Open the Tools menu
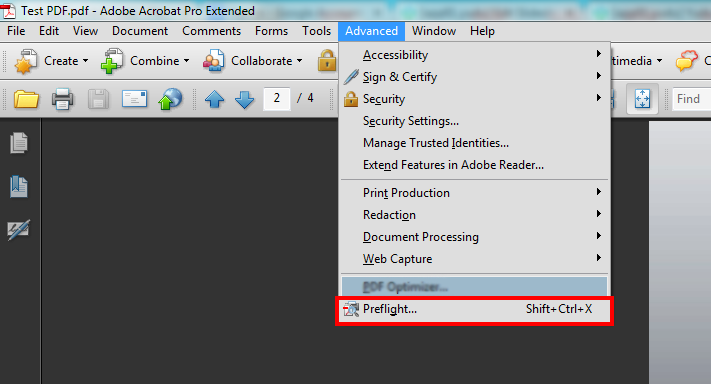 317,31
